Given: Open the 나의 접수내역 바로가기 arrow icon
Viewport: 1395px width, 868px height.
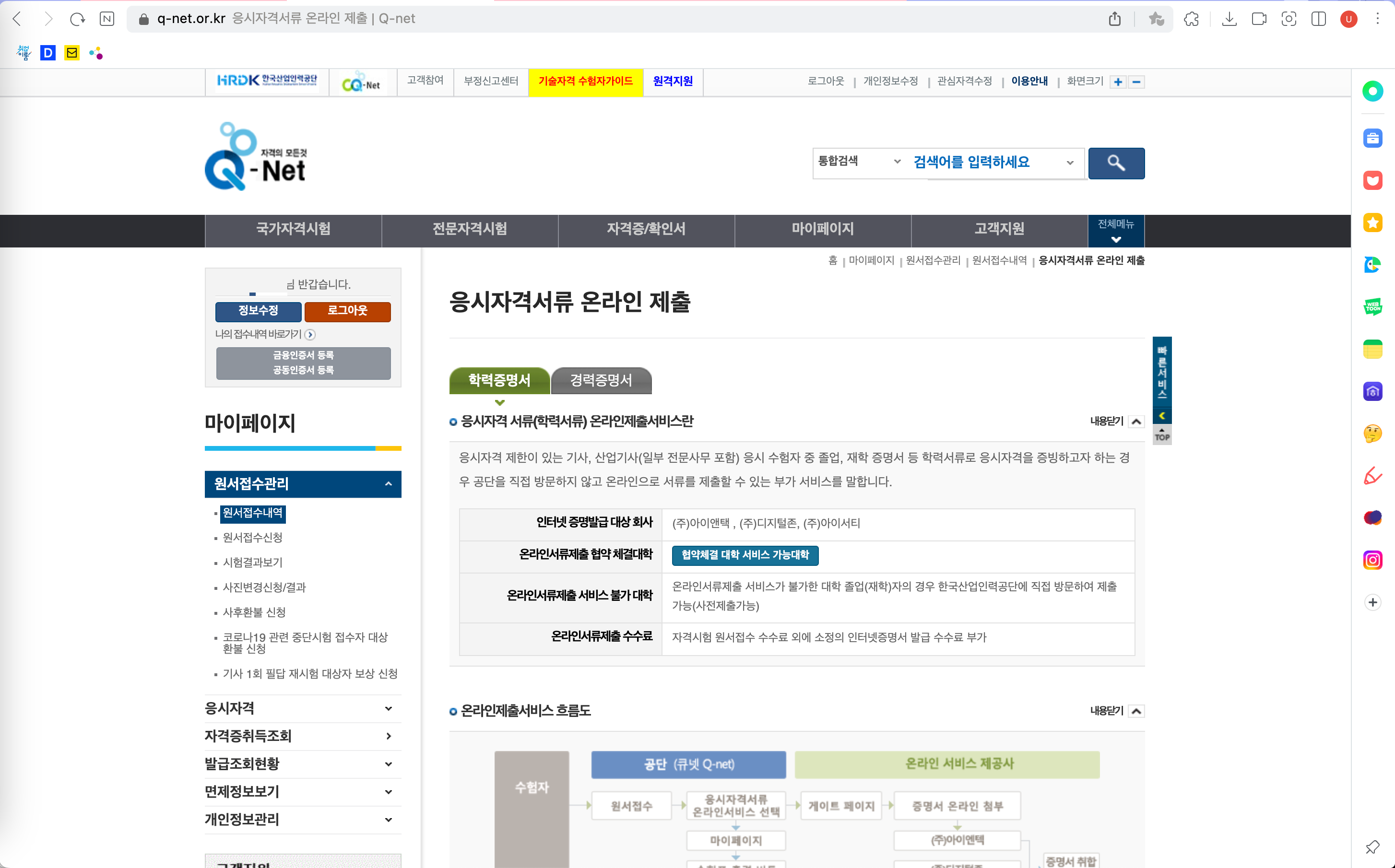Looking at the screenshot, I should pyautogui.click(x=310, y=334).
